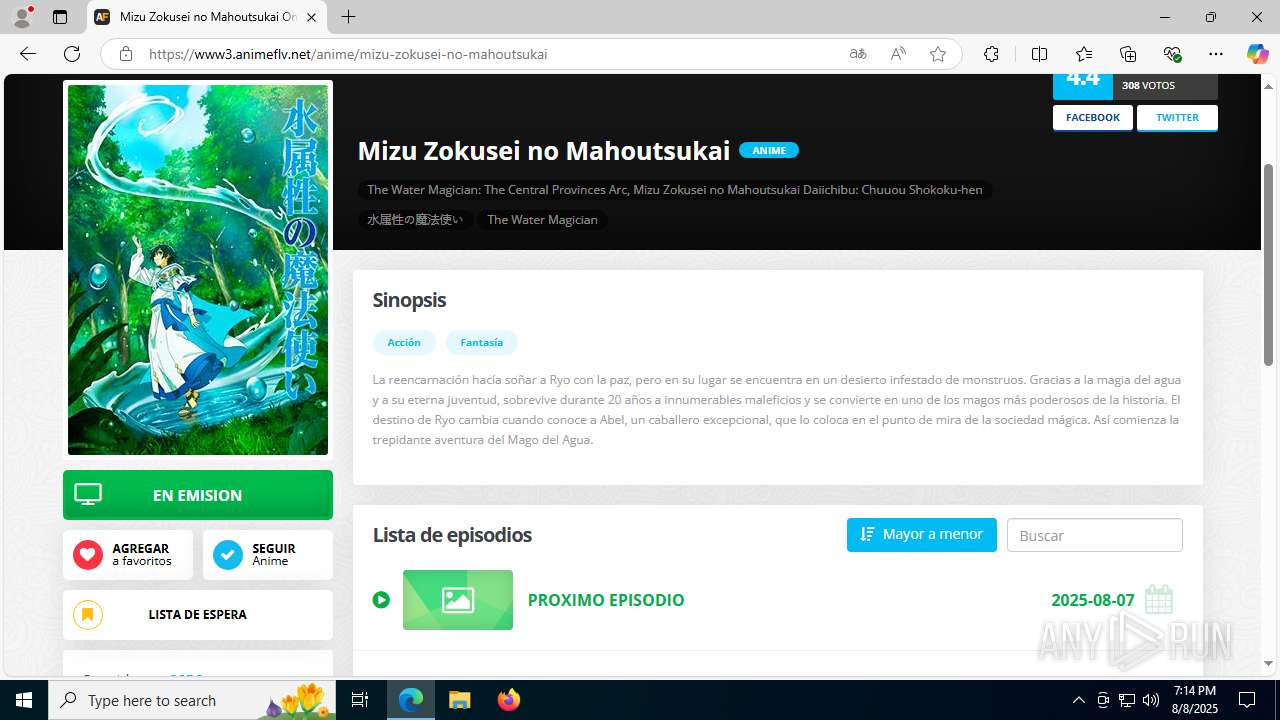
Task: View site information lock icon
Action: [125, 54]
